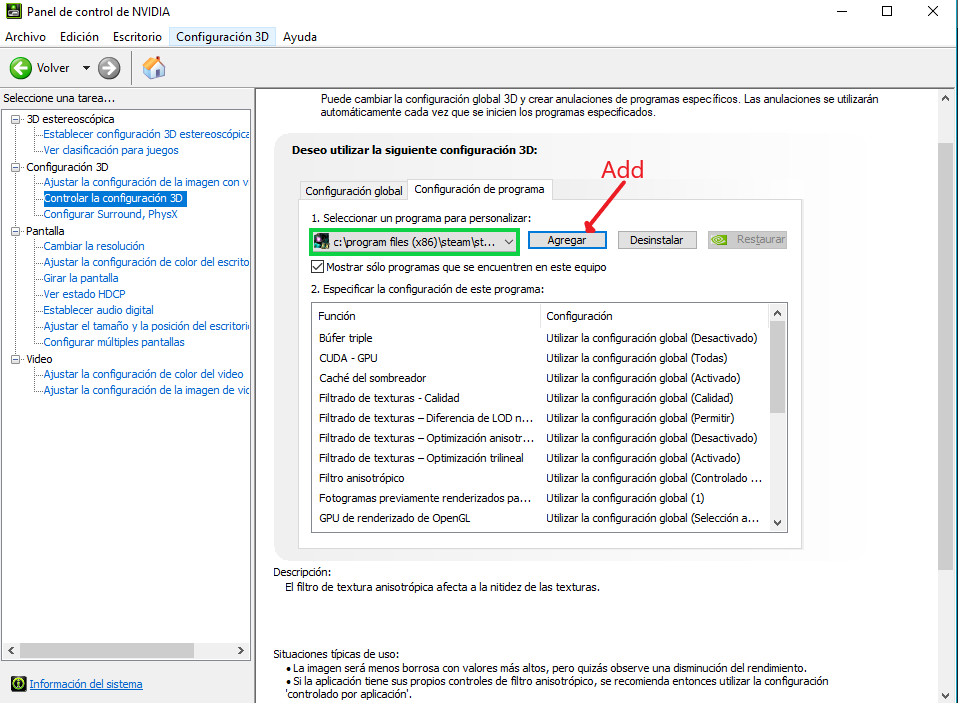Click the Desinstalar button

point(657,240)
